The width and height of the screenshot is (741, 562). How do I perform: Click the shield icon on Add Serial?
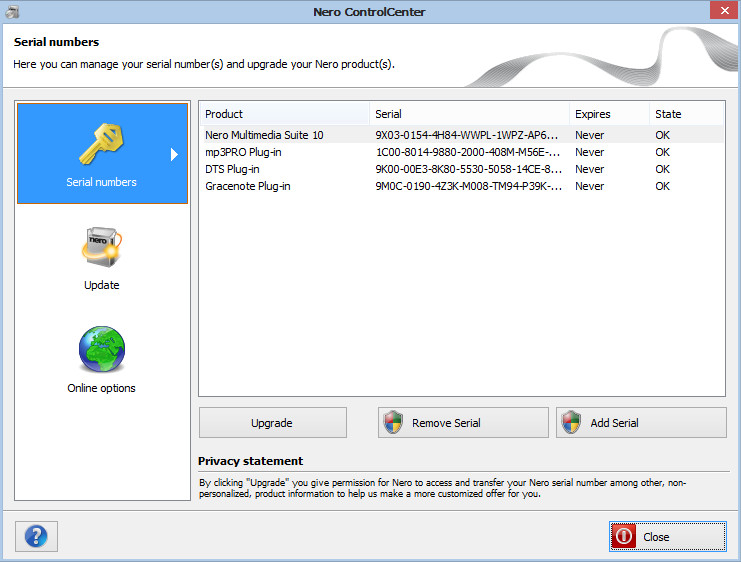(x=571, y=422)
